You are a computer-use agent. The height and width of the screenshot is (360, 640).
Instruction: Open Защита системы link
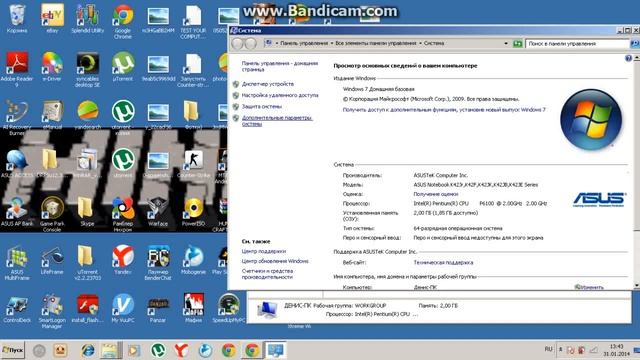(x=262, y=107)
